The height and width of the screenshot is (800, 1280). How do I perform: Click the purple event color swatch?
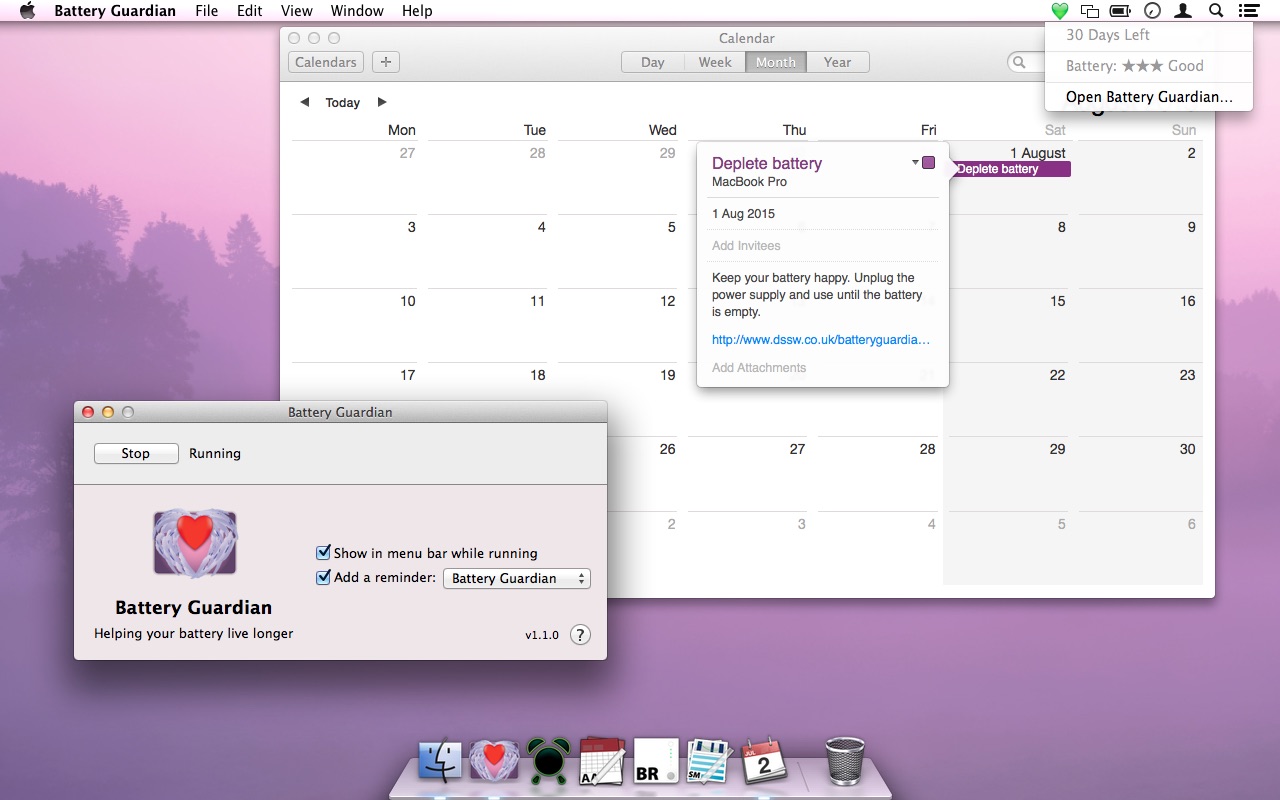(x=929, y=162)
